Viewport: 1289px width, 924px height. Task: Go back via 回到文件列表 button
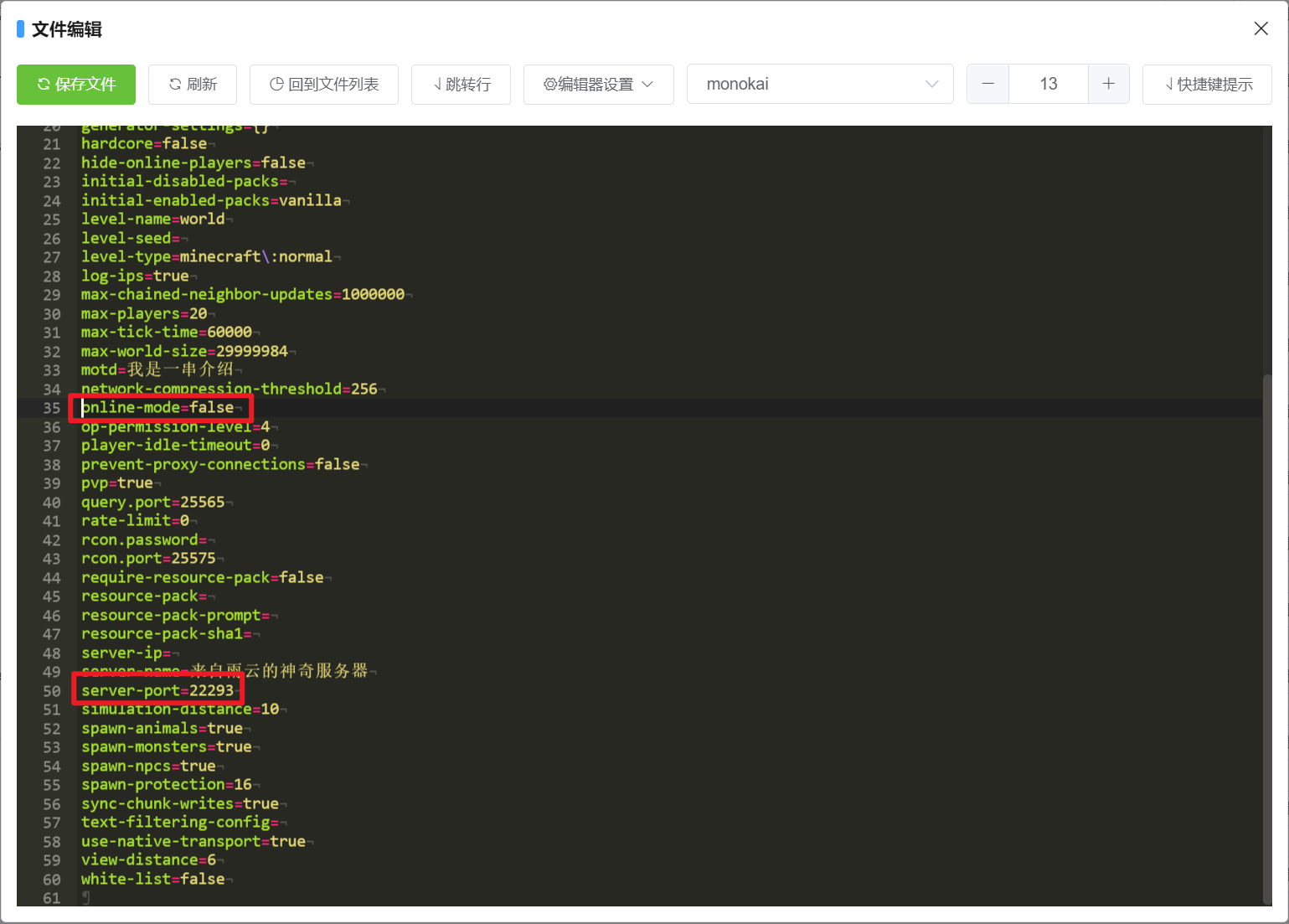point(324,85)
